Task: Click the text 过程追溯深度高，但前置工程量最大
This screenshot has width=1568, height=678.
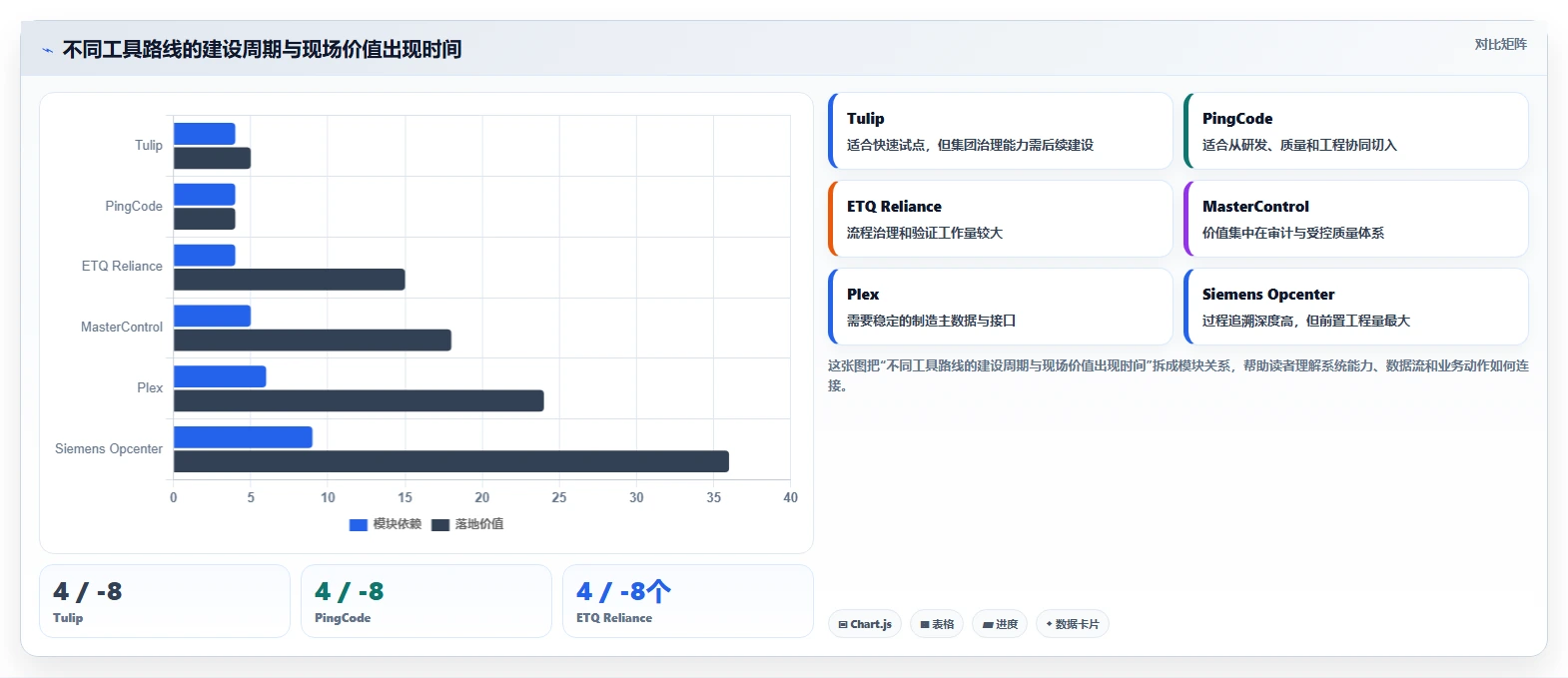Action: 1306,321
